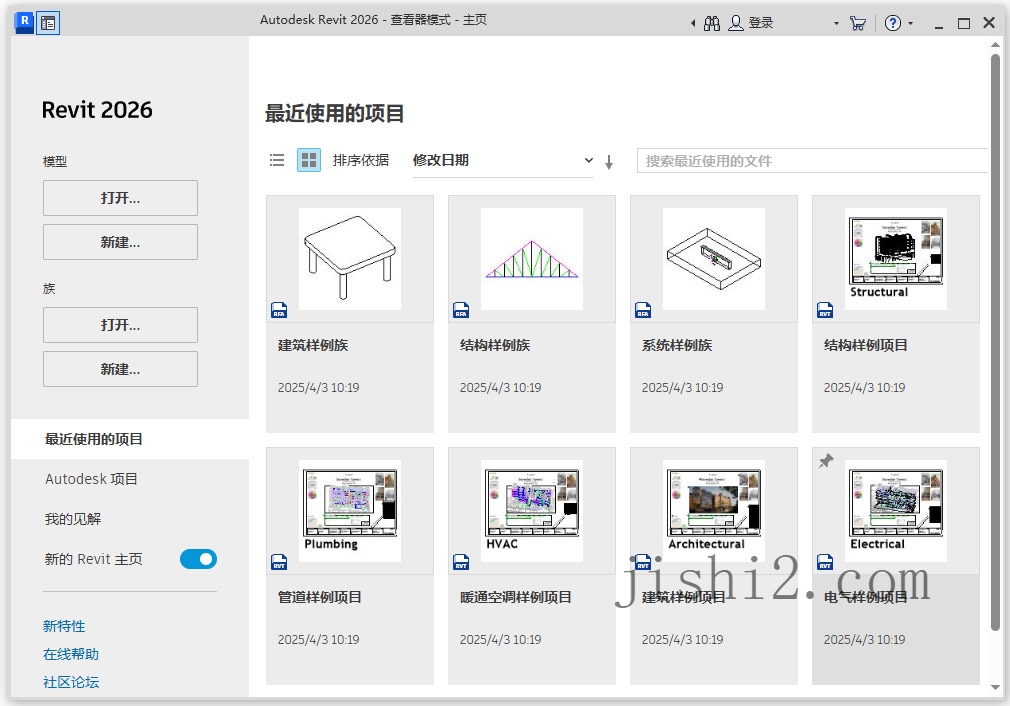Click the 系统样例族 title text
This screenshot has height=706, width=1010.
point(677,345)
